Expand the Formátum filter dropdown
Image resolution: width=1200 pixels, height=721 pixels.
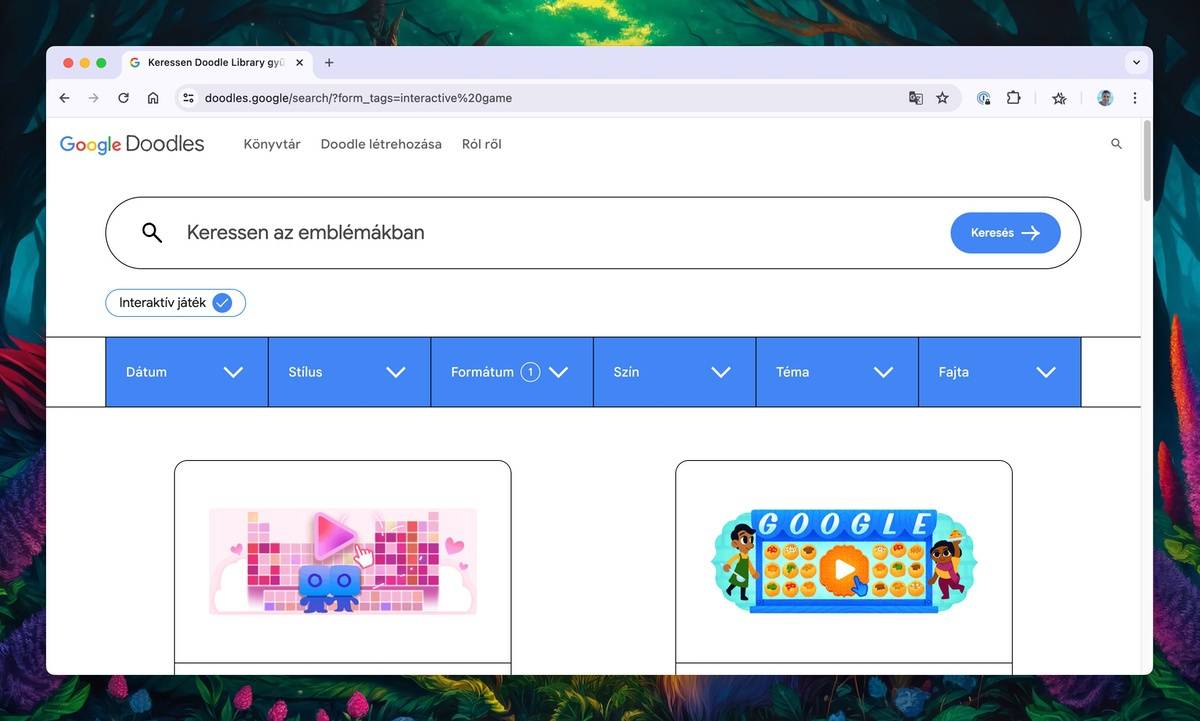point(512,372)
